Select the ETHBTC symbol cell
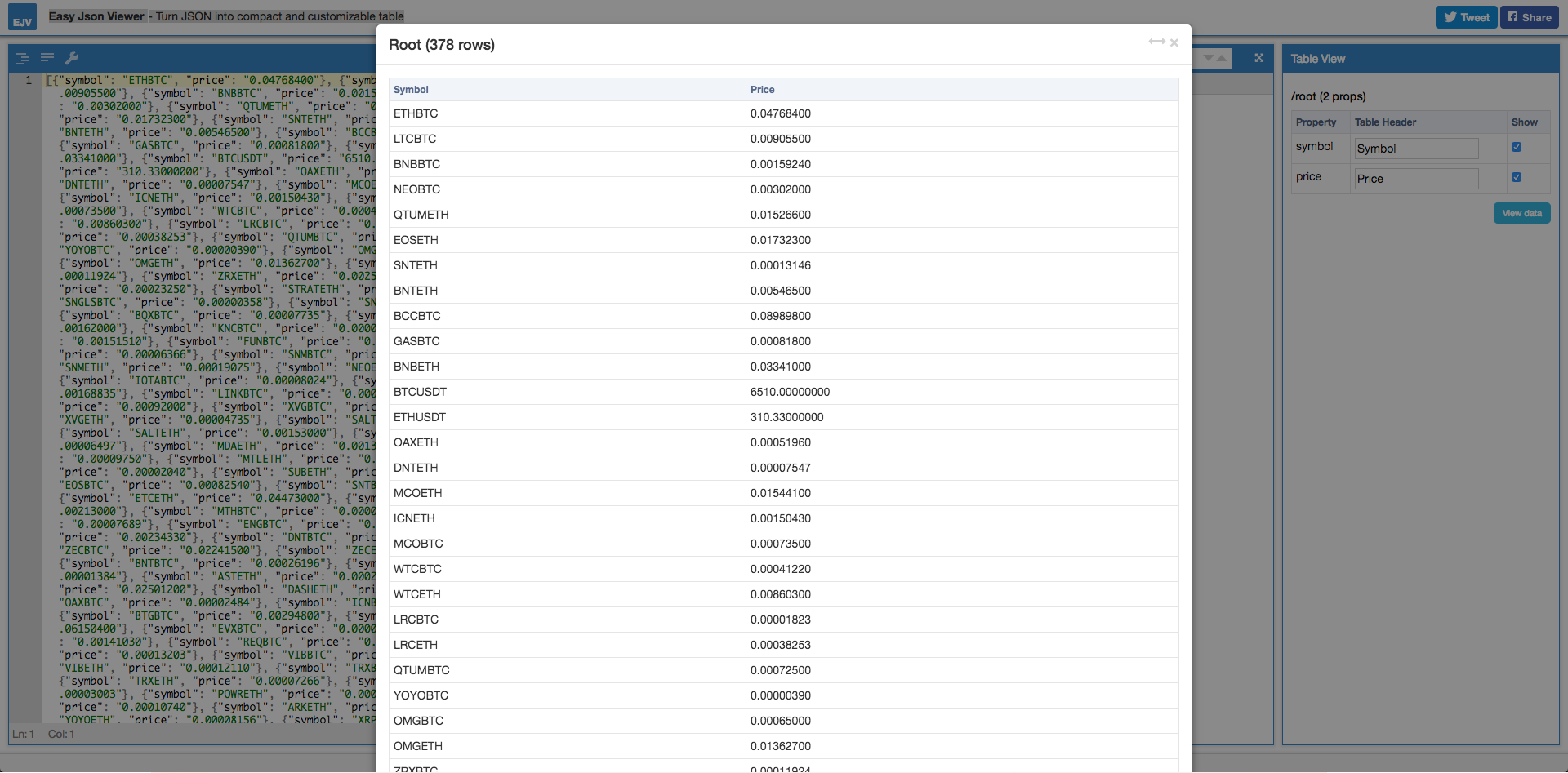Image resolution: width=1568 pixels, height=773 pixels. (568, 113)
